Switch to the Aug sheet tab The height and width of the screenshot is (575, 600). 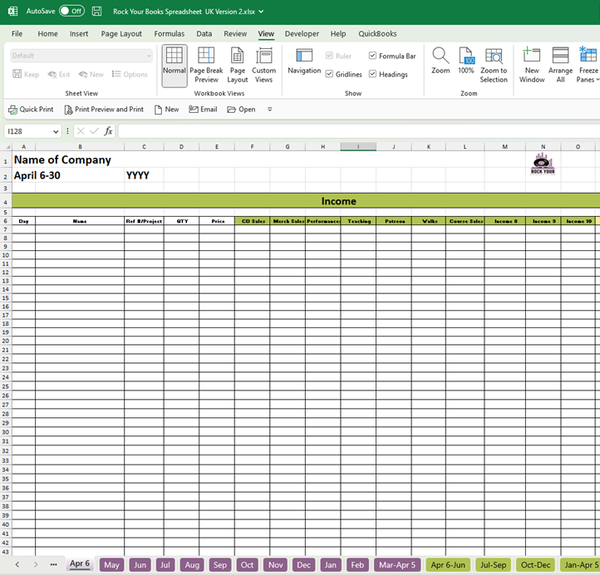click(193, 565)
